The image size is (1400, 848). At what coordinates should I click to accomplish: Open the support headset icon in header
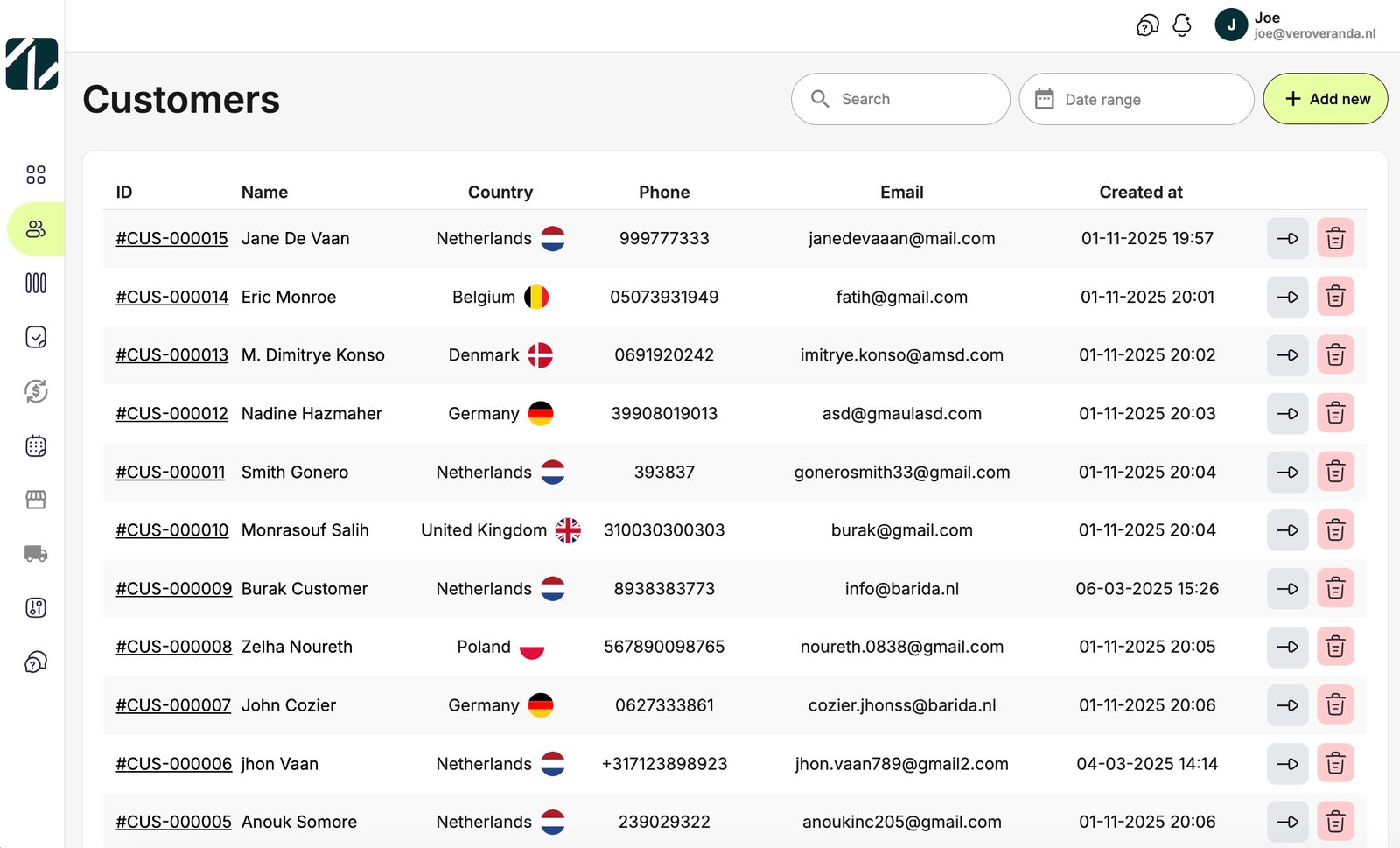click(x=1147, y=25)
